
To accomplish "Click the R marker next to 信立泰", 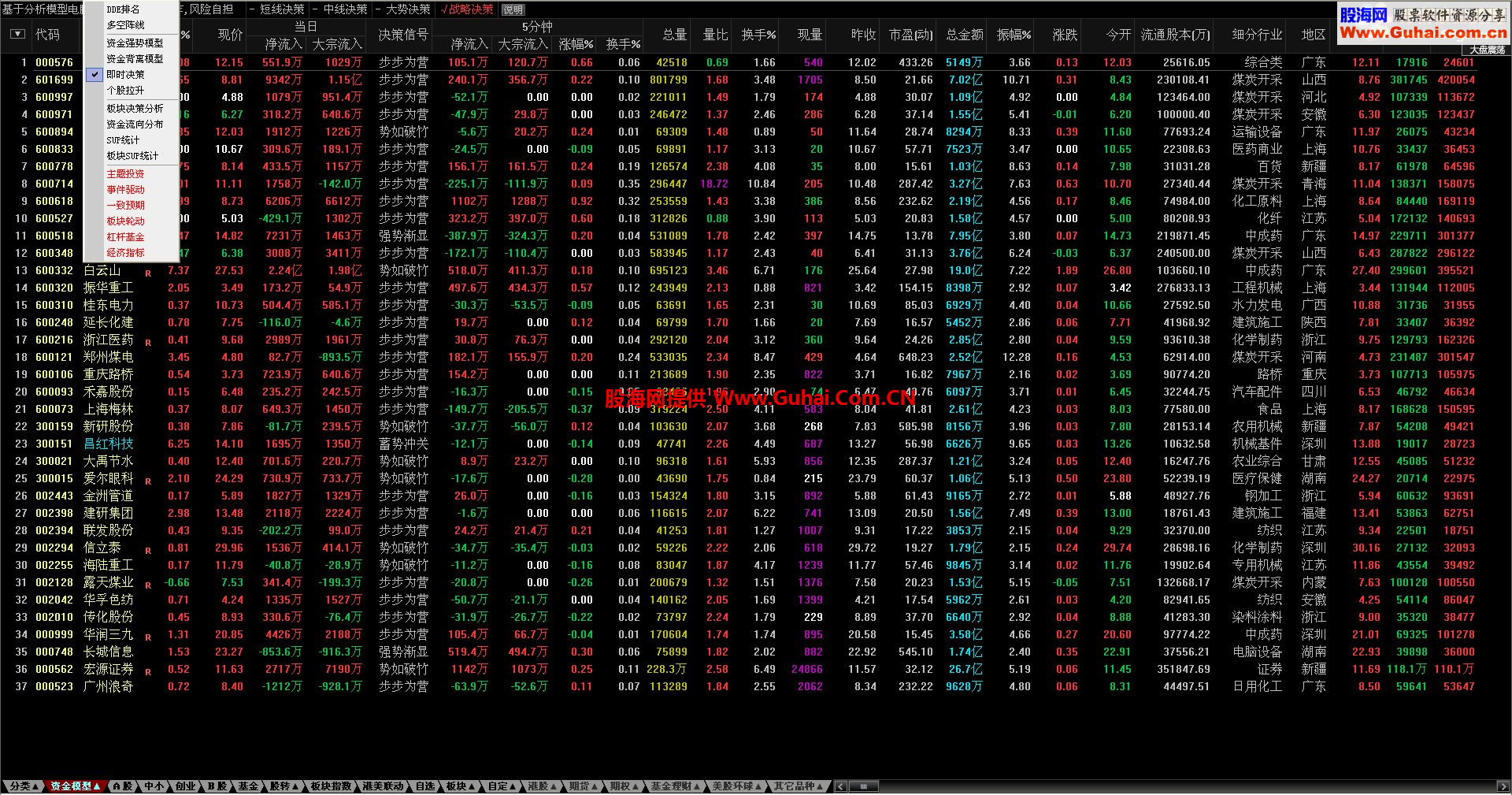I will (x=148, y=551).
